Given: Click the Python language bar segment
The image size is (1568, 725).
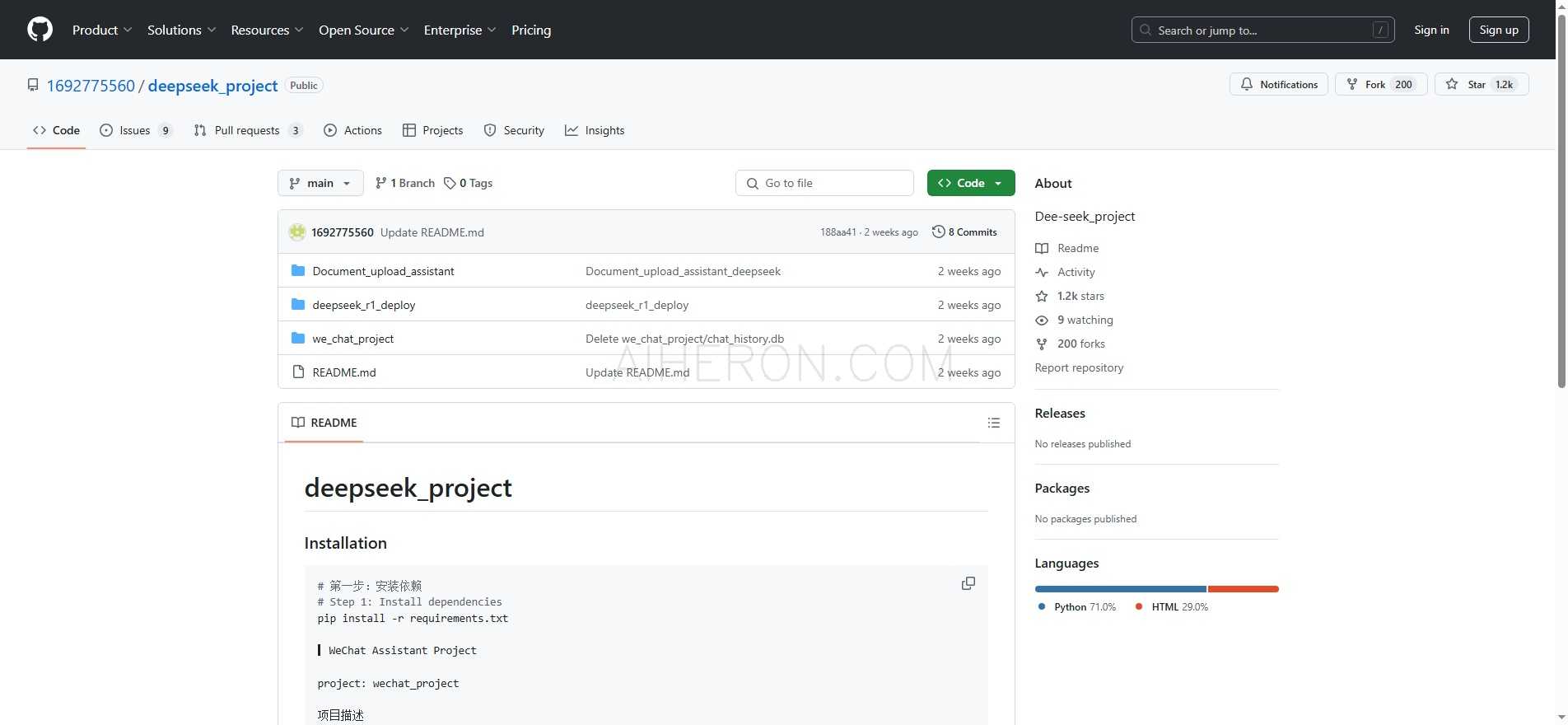Looking at the screenshot, I should tap(1120, 589).
